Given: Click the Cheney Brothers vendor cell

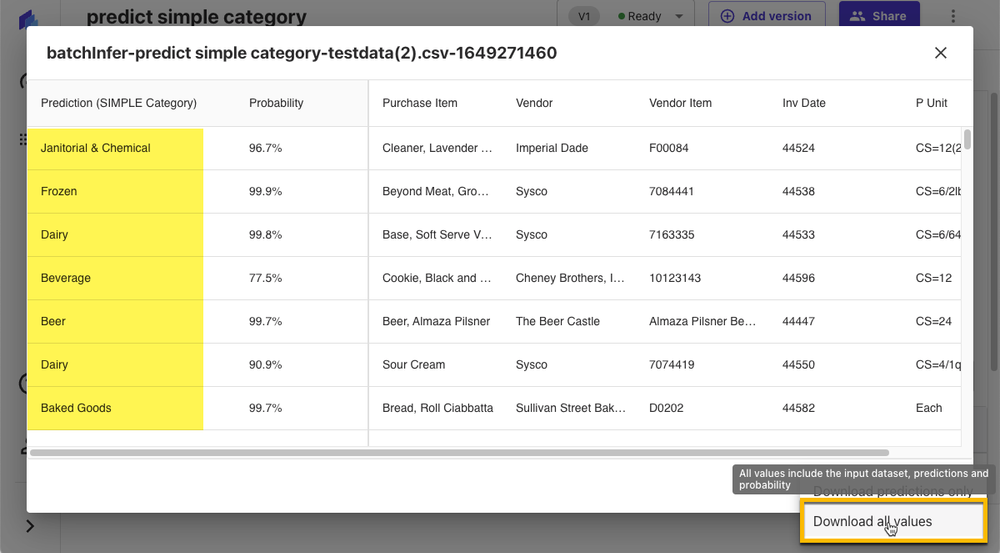Looking at the screenshot, I should click(570, 278).
